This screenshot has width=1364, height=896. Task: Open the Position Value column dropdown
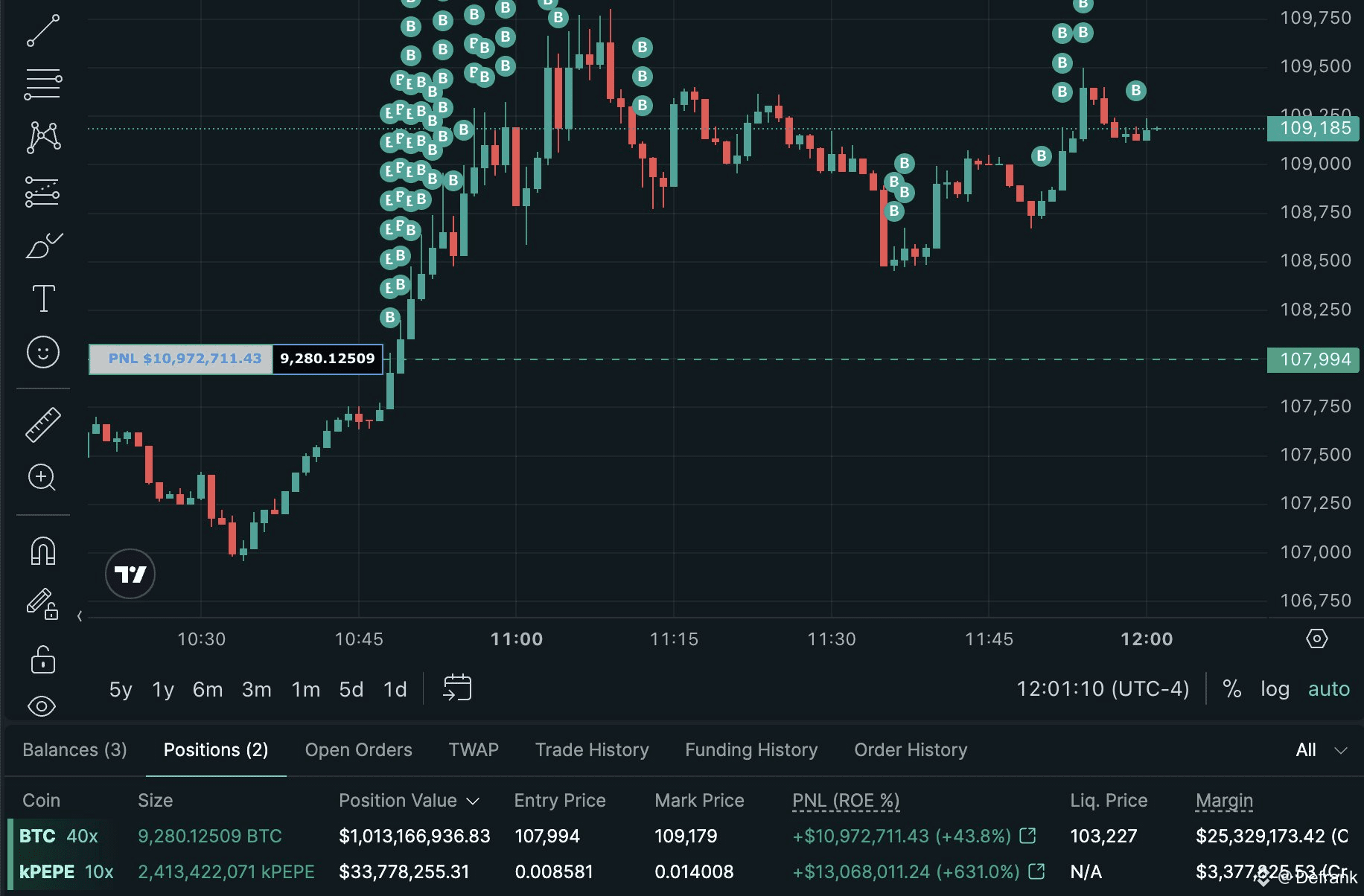pyautogui.click(x=473, y=801)
